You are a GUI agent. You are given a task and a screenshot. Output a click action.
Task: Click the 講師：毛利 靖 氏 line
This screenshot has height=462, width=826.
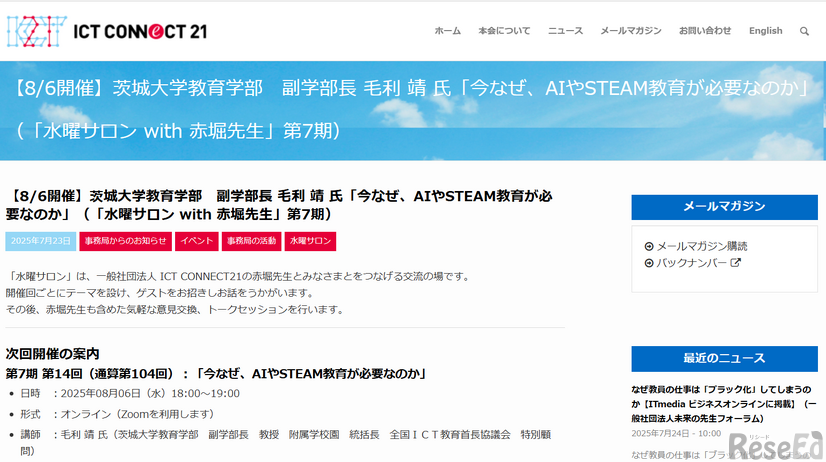point(285,443)
